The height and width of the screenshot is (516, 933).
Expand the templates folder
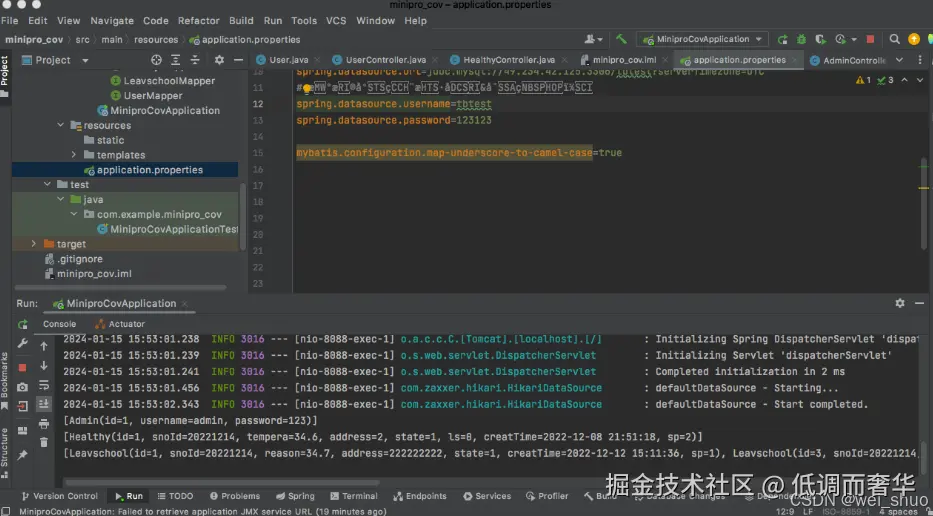(x=74, y=155)
